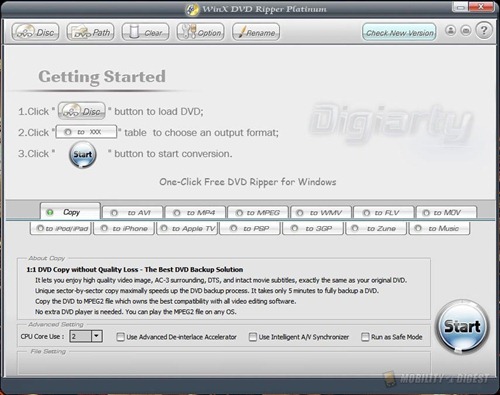Click the Disc button in toolbar
500x395 pixels.
[35, 32]
